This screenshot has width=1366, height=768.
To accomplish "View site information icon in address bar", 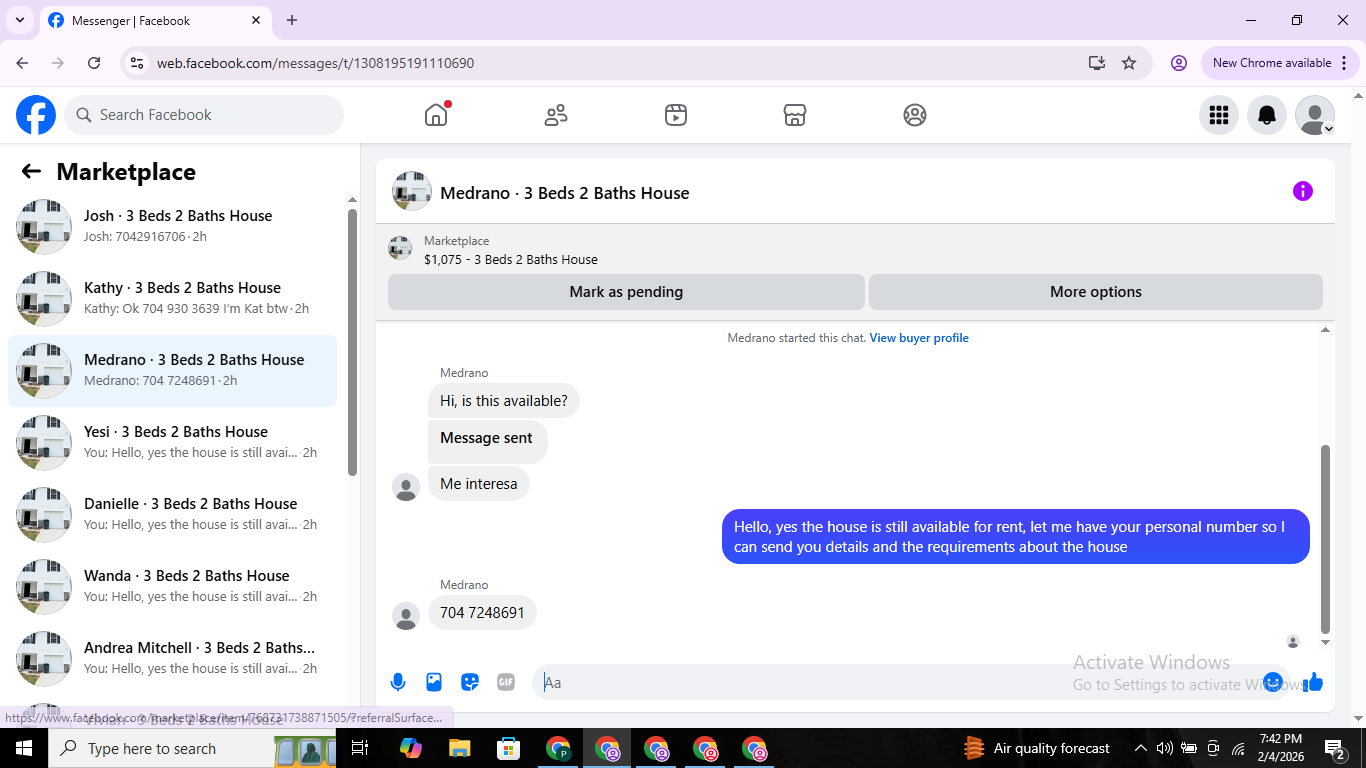I will pos(138,63).
